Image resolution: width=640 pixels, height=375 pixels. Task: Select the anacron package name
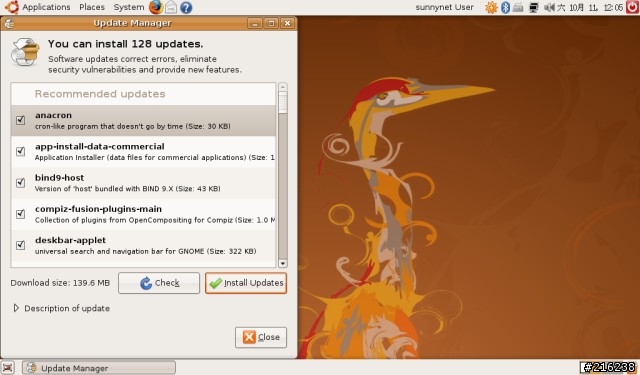(x=53, y=115)
